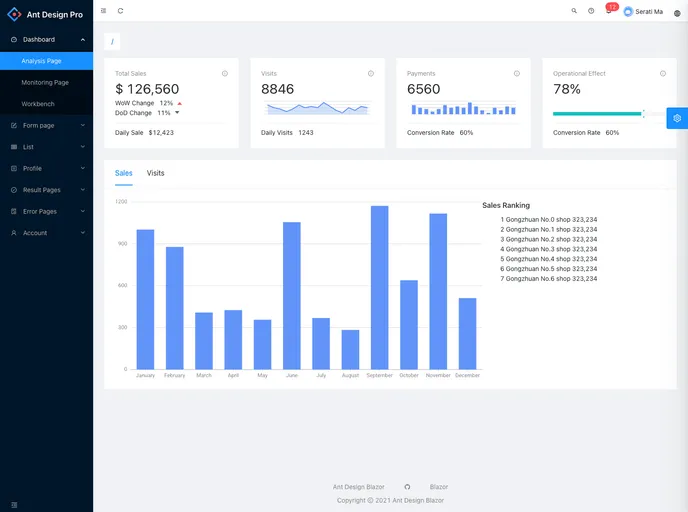Screen dimensions: 688x512
Task: Open the notifications bell with badge
Action: click(608, 11)
